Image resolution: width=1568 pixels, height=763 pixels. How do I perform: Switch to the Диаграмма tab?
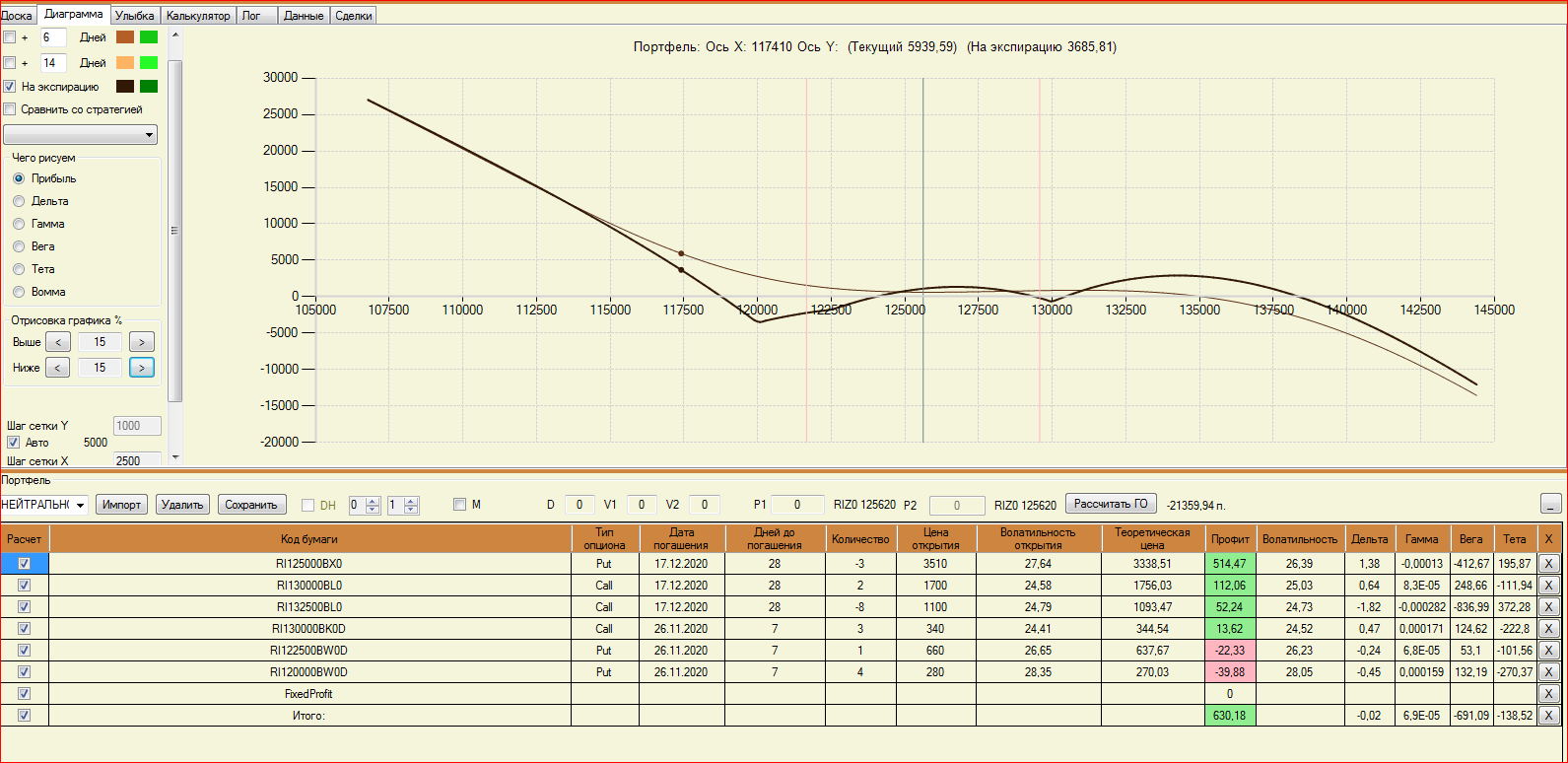click(74, 14)
